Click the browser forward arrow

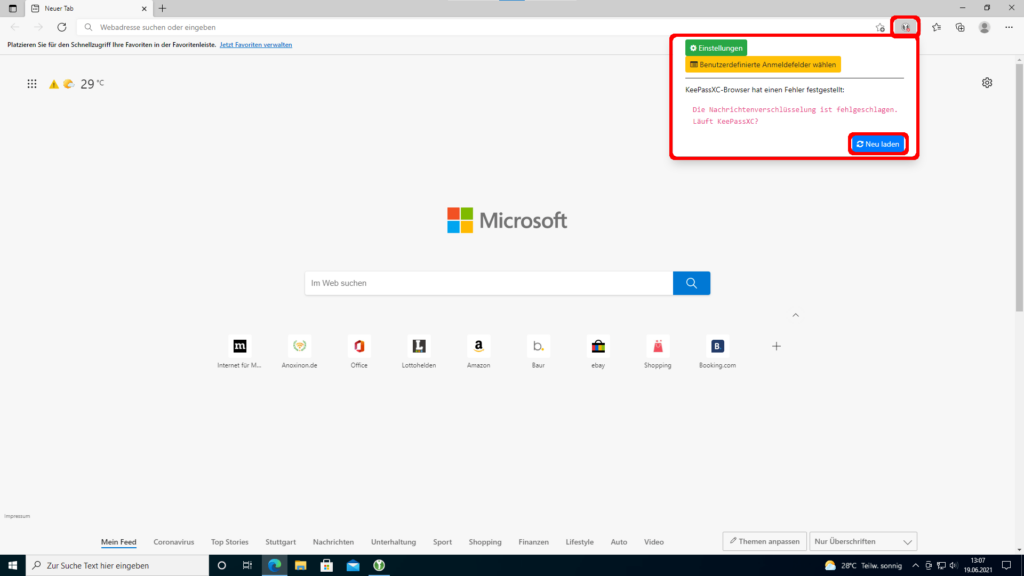pos(39,27)
